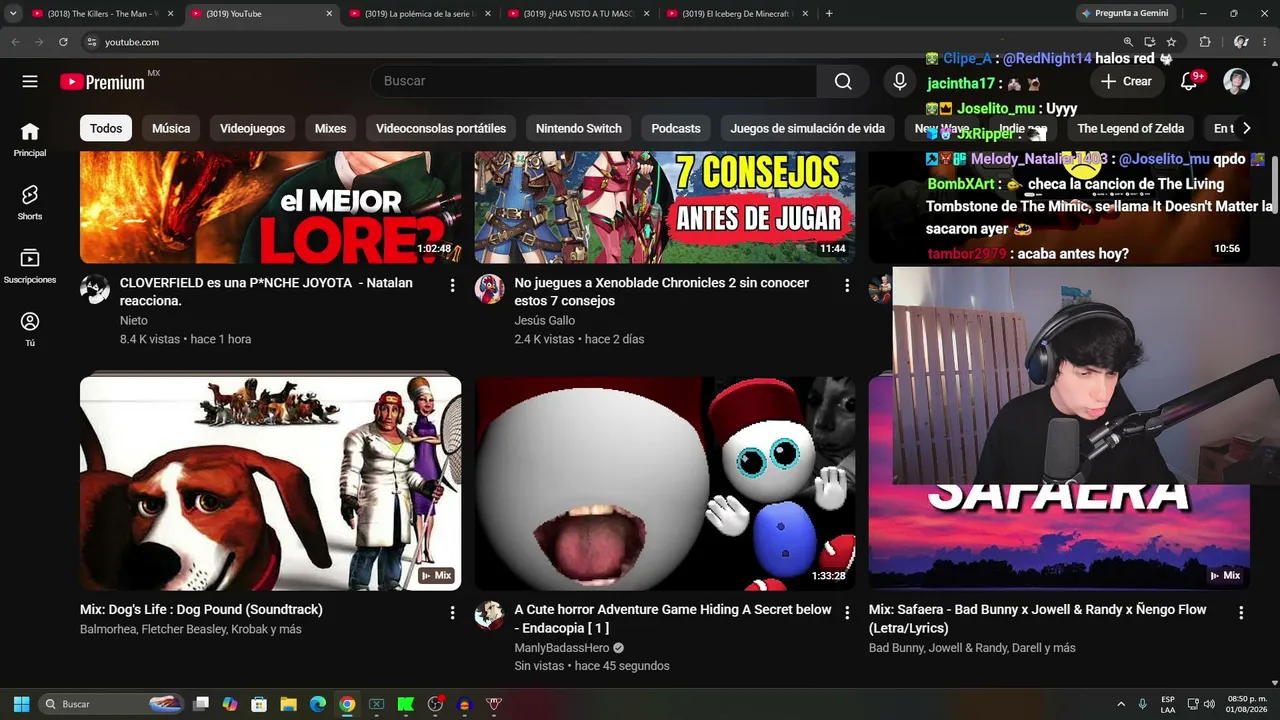Screen dimensions: 1280x720
Task: Open Task View on the taskbar
Action: tap(201, 704)
